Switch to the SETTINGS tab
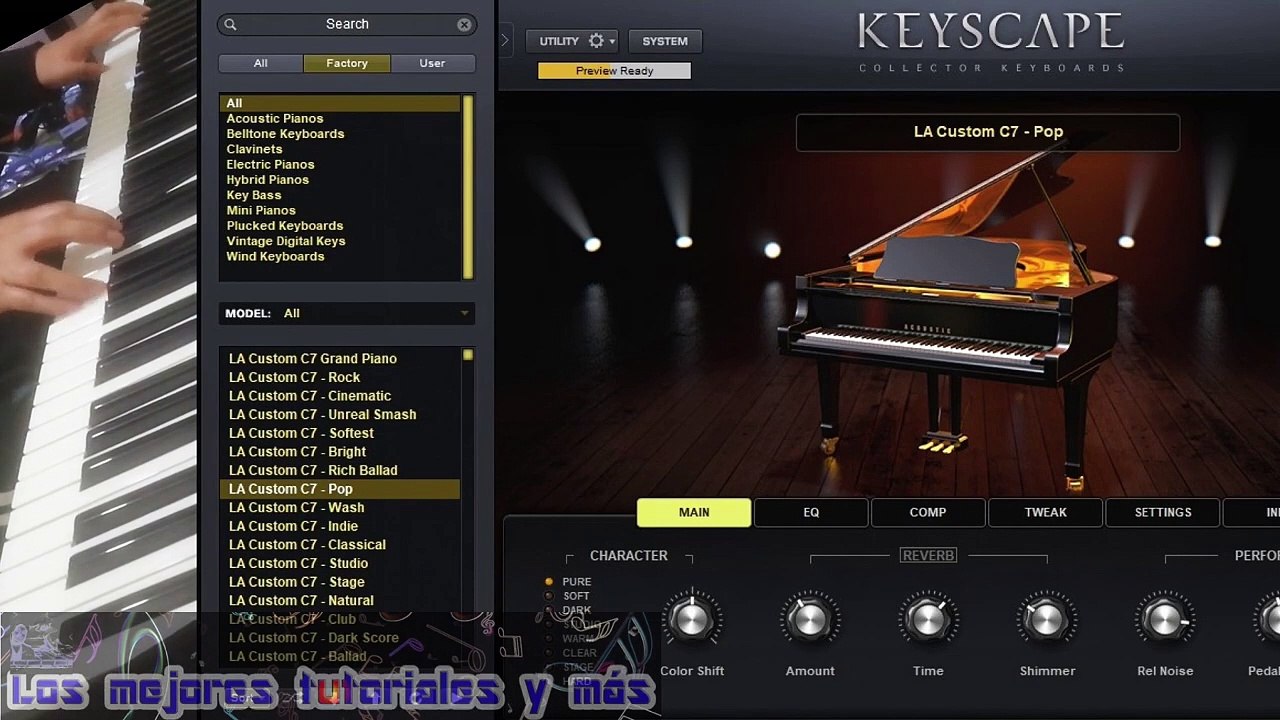This screenshot has width=1280, height=720. pos(1162,512)
